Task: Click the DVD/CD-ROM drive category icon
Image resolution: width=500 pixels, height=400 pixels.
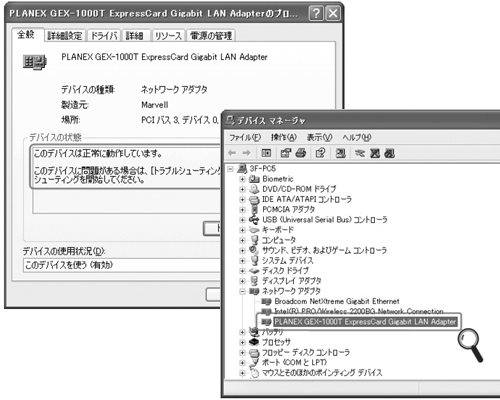Action: [254, 189]
